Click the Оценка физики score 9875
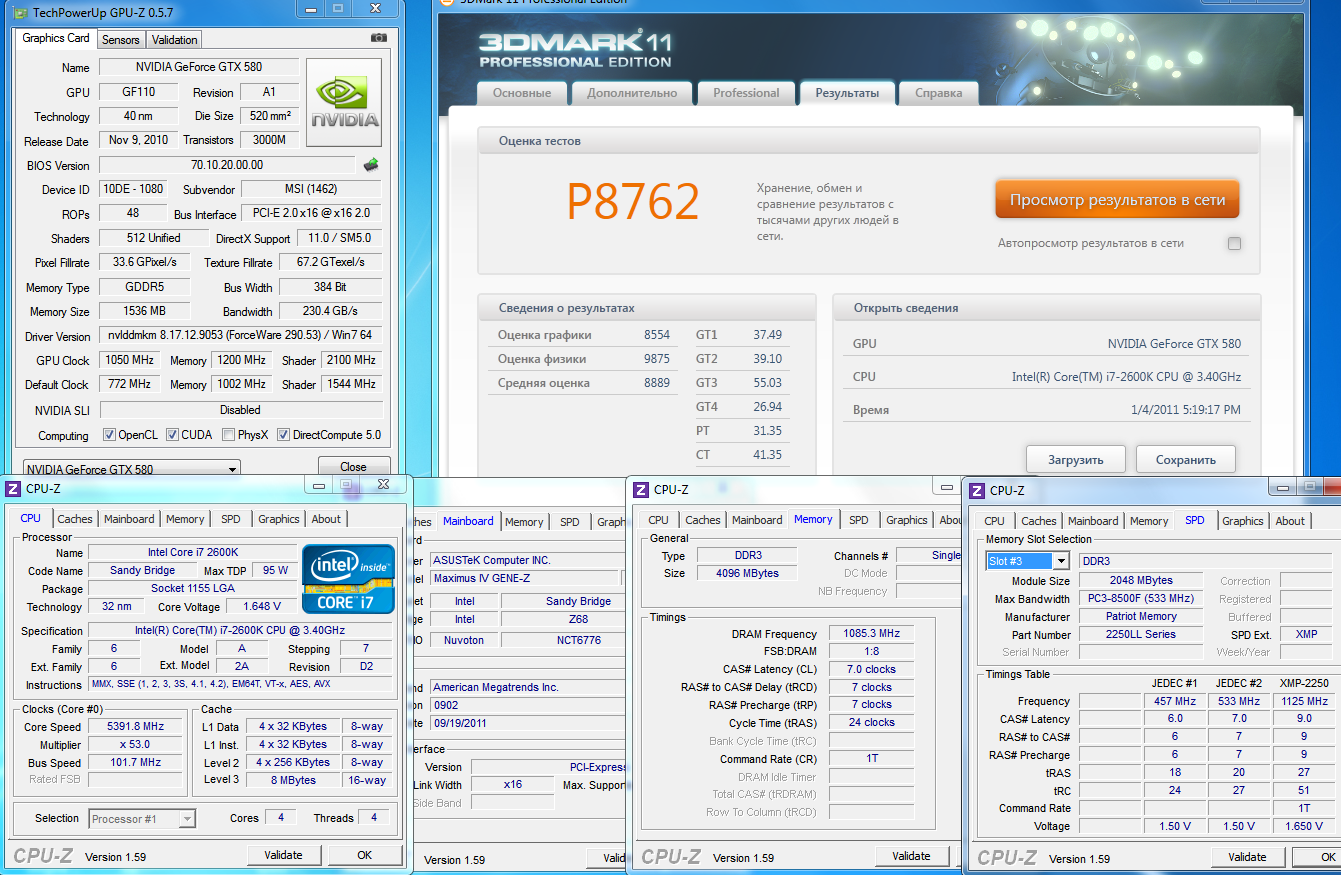 pos(657,359)
